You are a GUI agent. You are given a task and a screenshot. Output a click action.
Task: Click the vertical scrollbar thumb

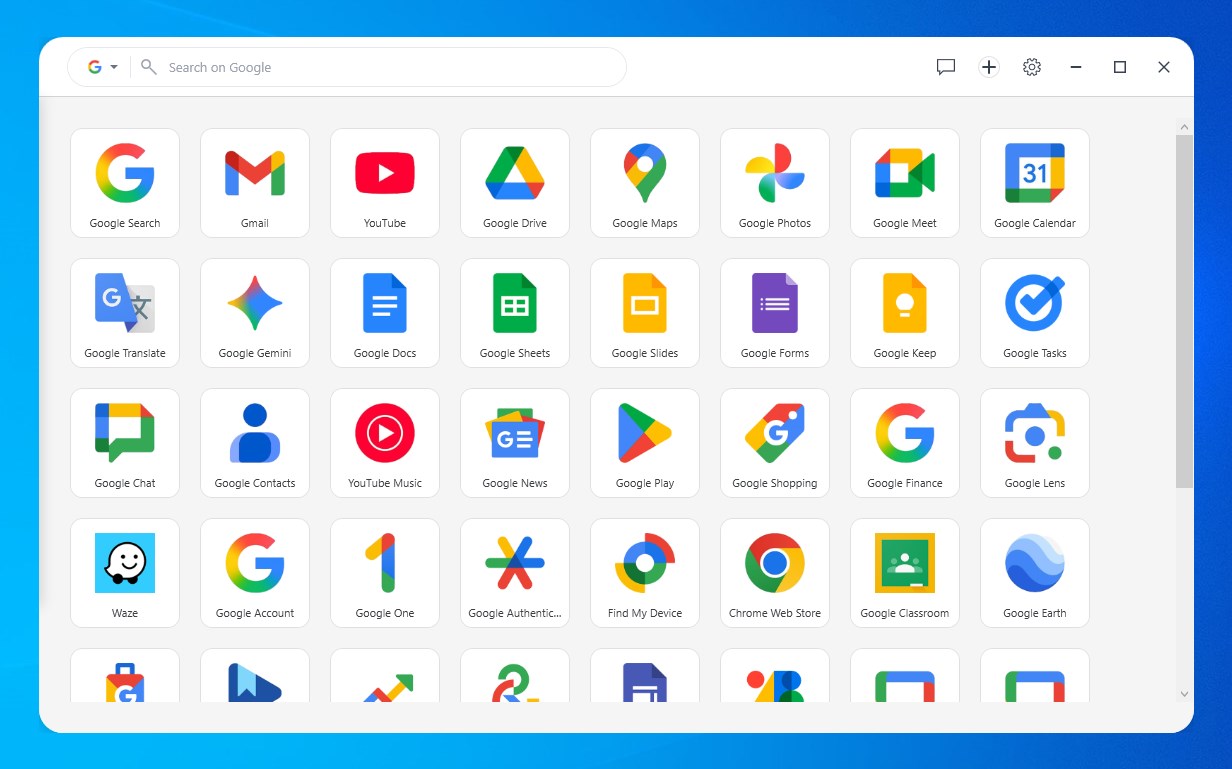(x=1184, y=312)
